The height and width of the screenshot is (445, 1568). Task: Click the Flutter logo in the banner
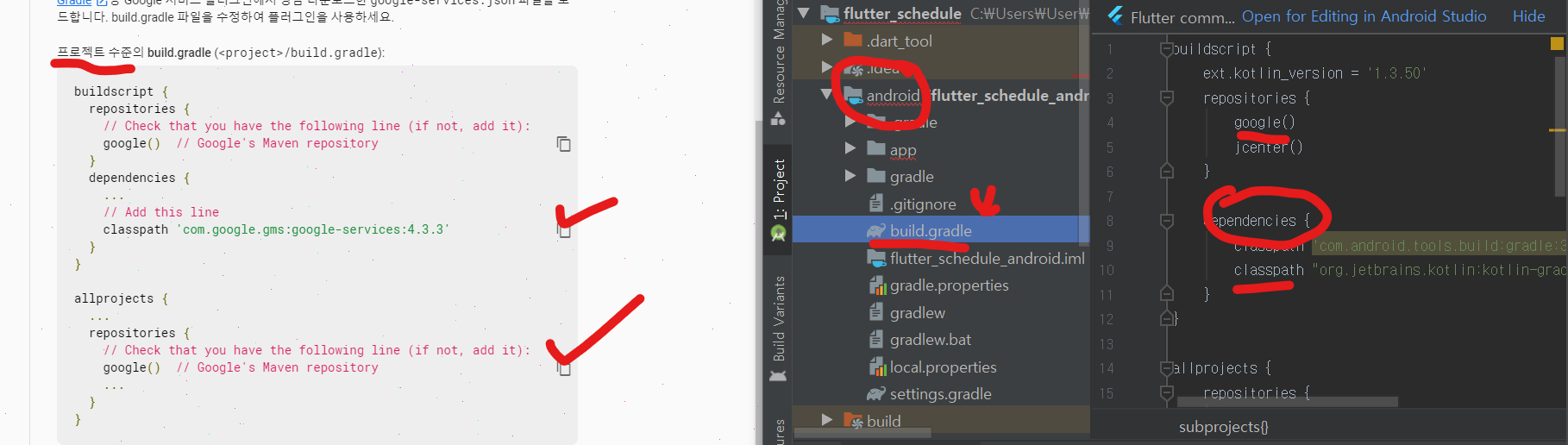pyautogui.click(x=1115, y=15)
